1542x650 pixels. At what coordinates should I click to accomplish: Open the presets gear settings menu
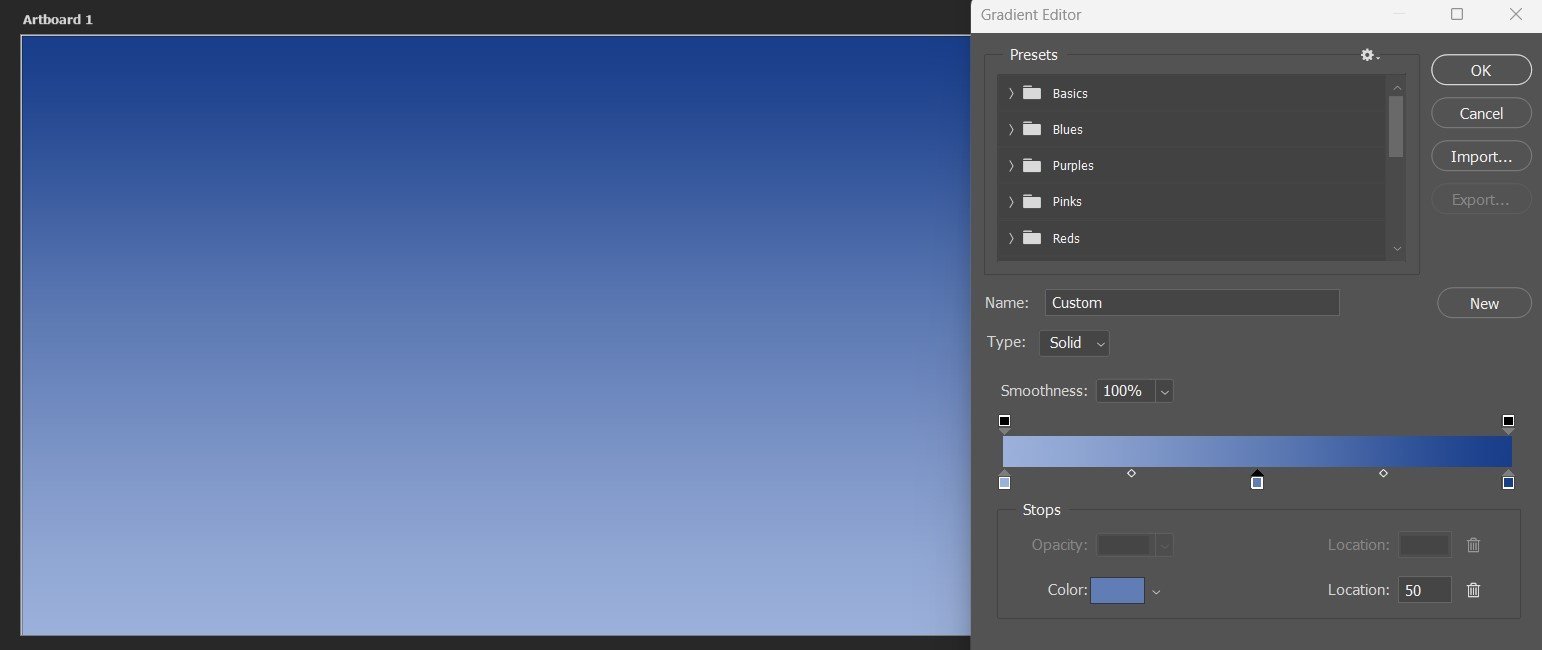[x=1369, y=56]
